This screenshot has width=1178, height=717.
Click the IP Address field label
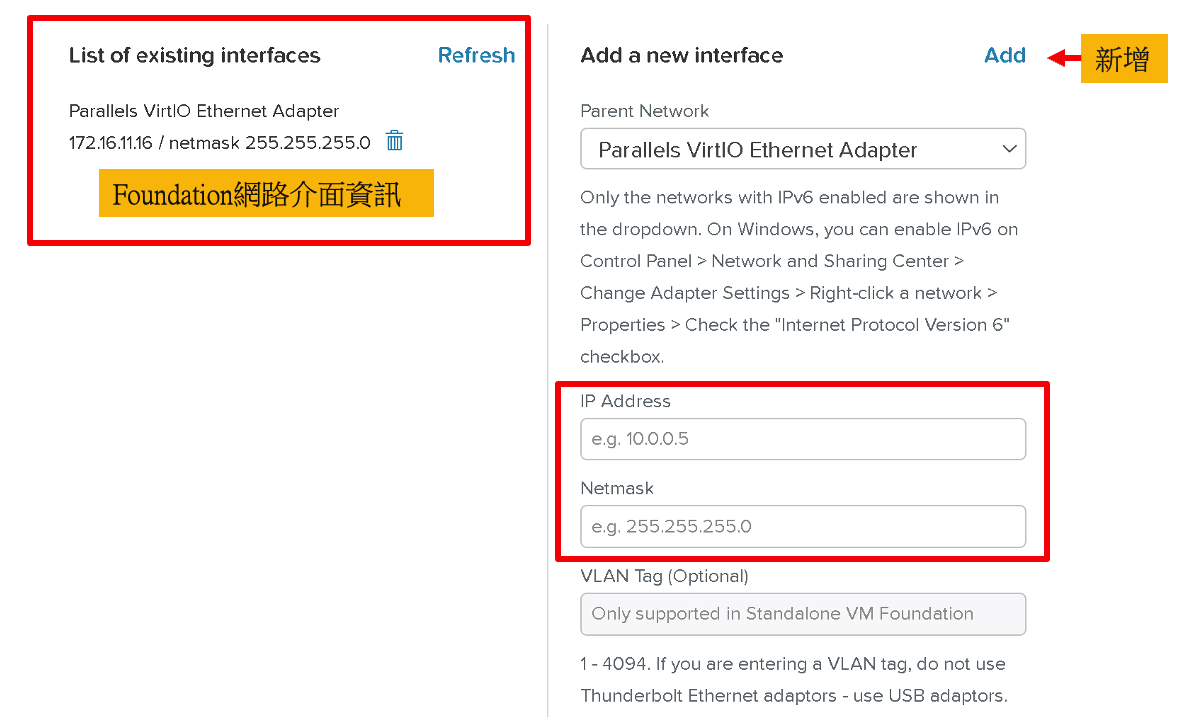625,401
